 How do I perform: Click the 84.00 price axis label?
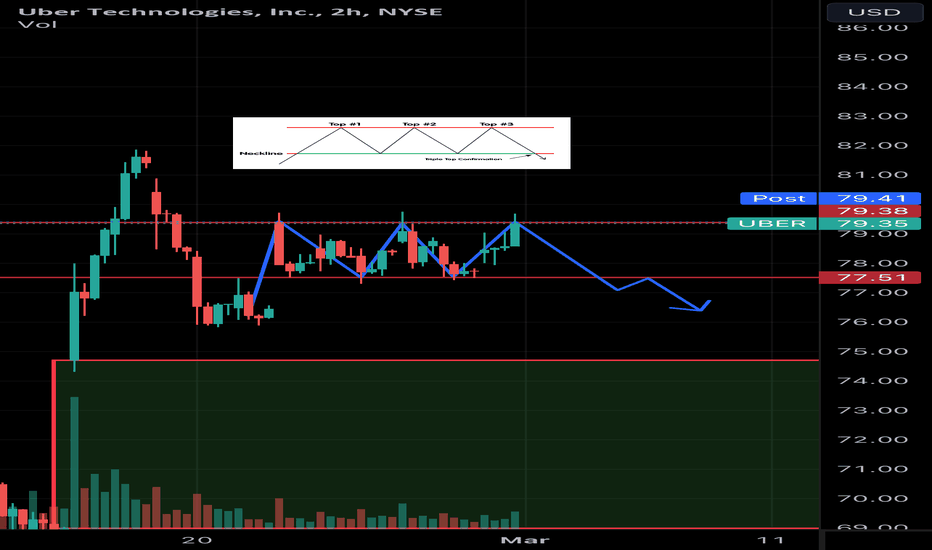pos(873,87)
